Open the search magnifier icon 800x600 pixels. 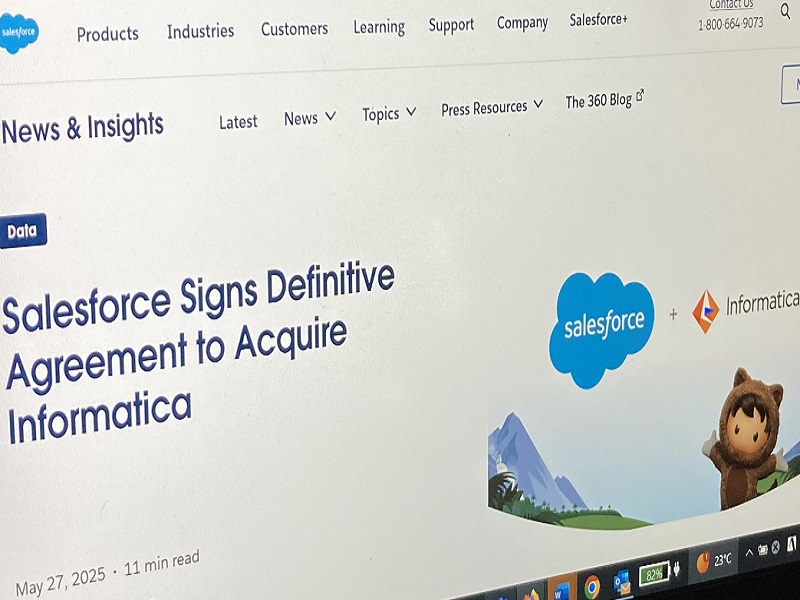pyautogui.click(x=785, y=11)
